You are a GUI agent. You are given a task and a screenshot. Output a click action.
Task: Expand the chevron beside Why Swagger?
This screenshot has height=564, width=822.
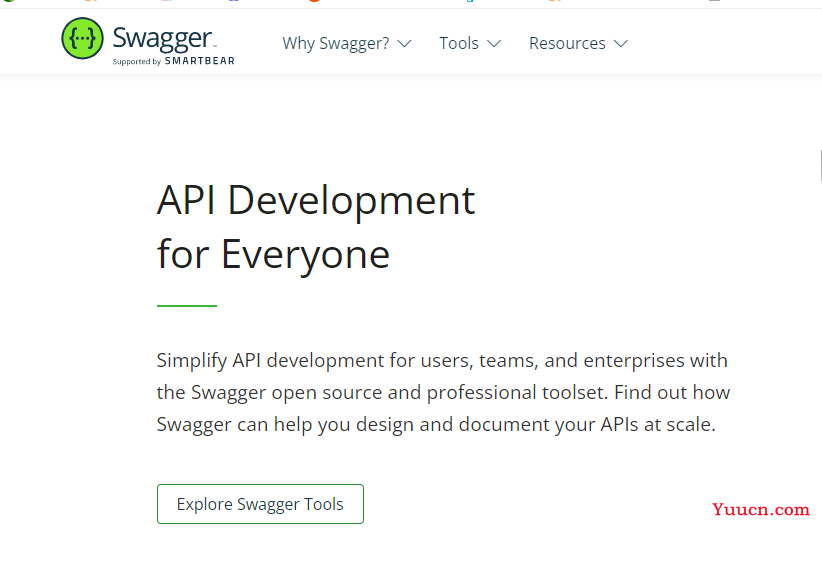tap(404, 44)
